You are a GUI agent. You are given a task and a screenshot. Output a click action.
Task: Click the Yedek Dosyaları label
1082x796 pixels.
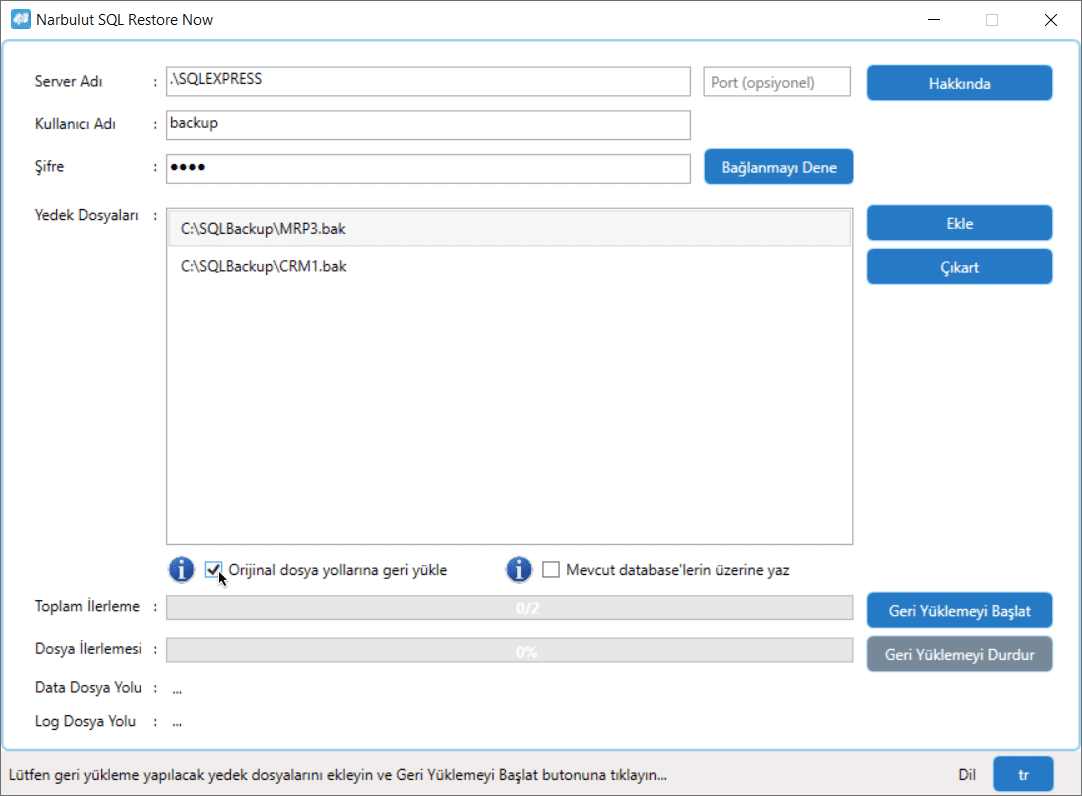[86, 215]
